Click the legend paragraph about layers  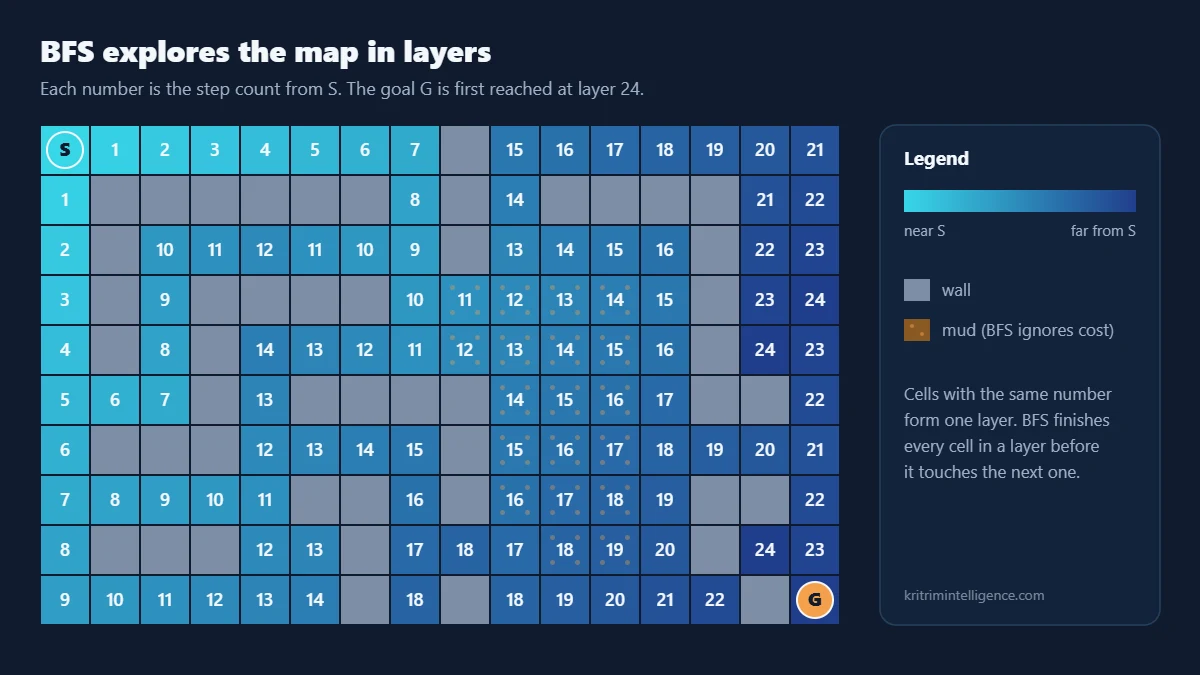pos(1007,433)
